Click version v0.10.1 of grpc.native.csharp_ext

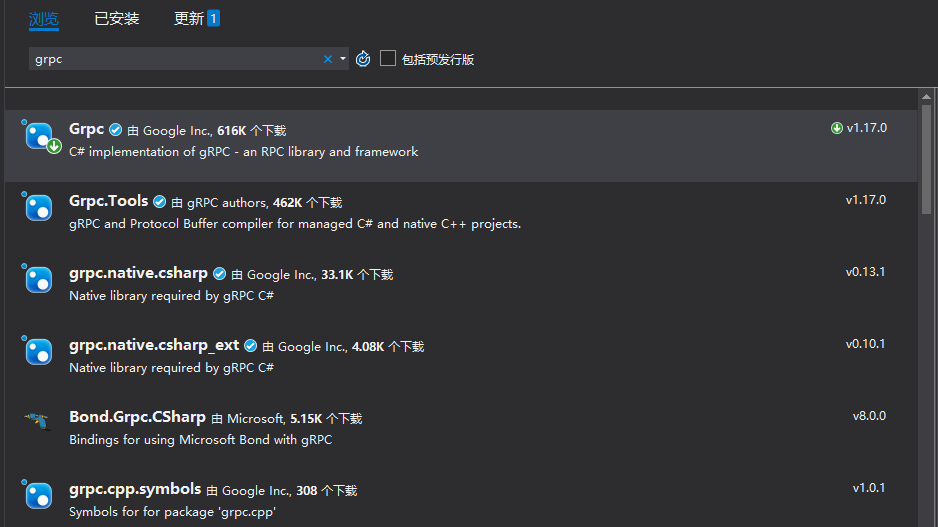(865, 344)
